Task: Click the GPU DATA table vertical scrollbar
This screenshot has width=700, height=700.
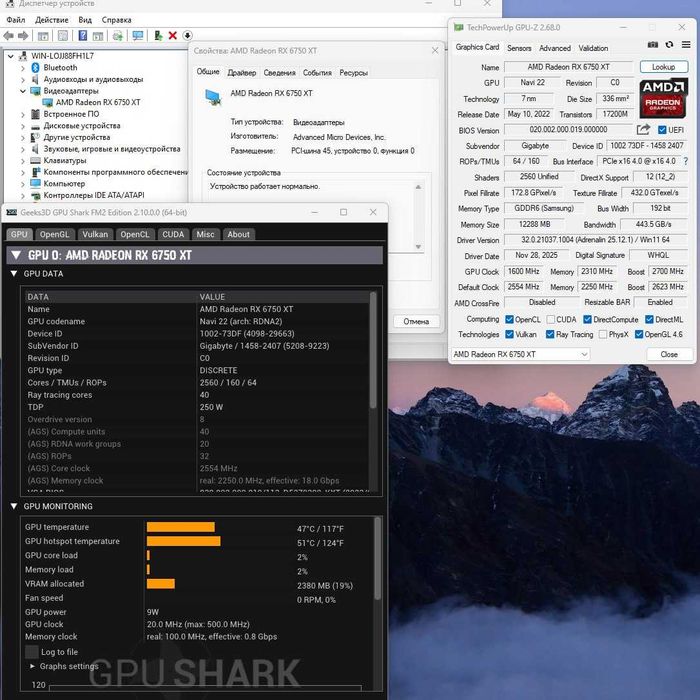Action: [373, 350]
